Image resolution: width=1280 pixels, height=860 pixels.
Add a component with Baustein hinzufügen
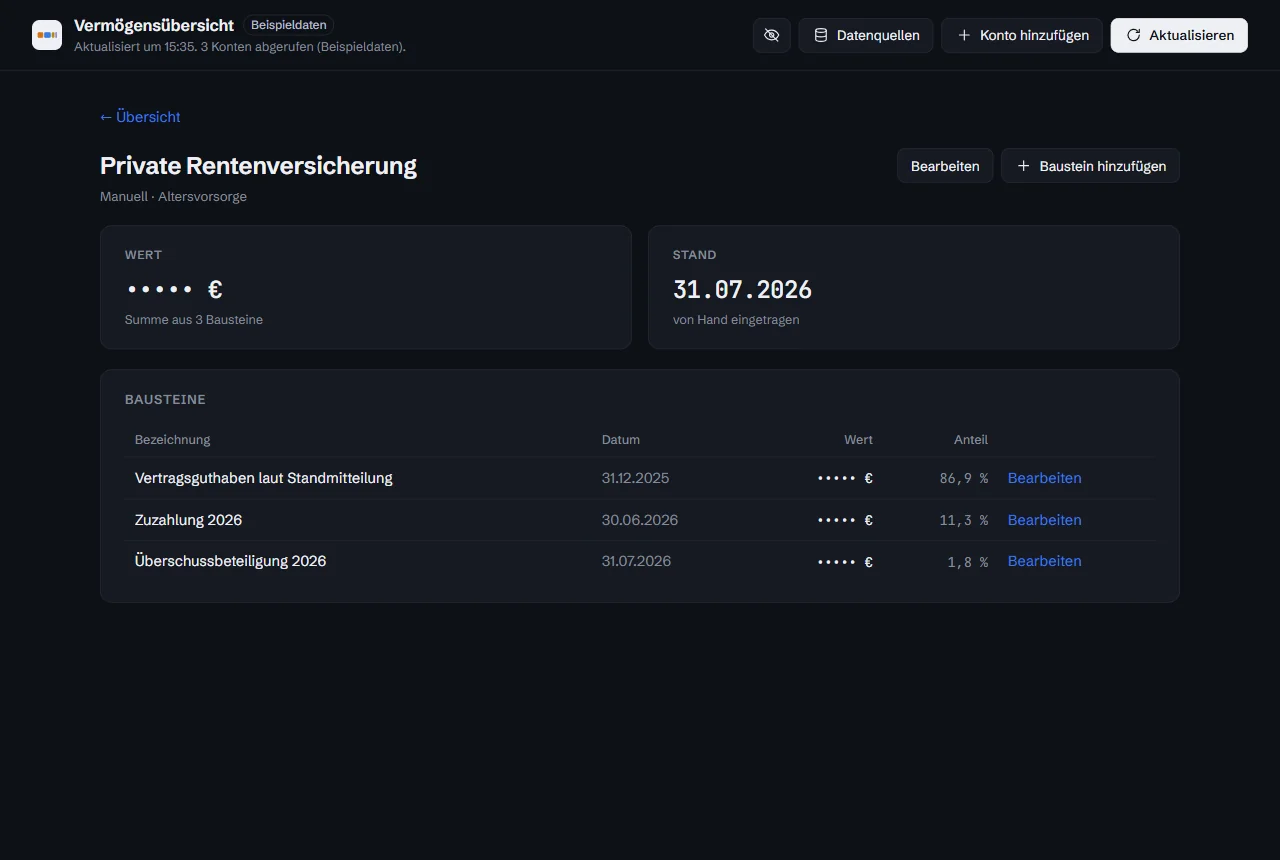(x=1090, y=166)
